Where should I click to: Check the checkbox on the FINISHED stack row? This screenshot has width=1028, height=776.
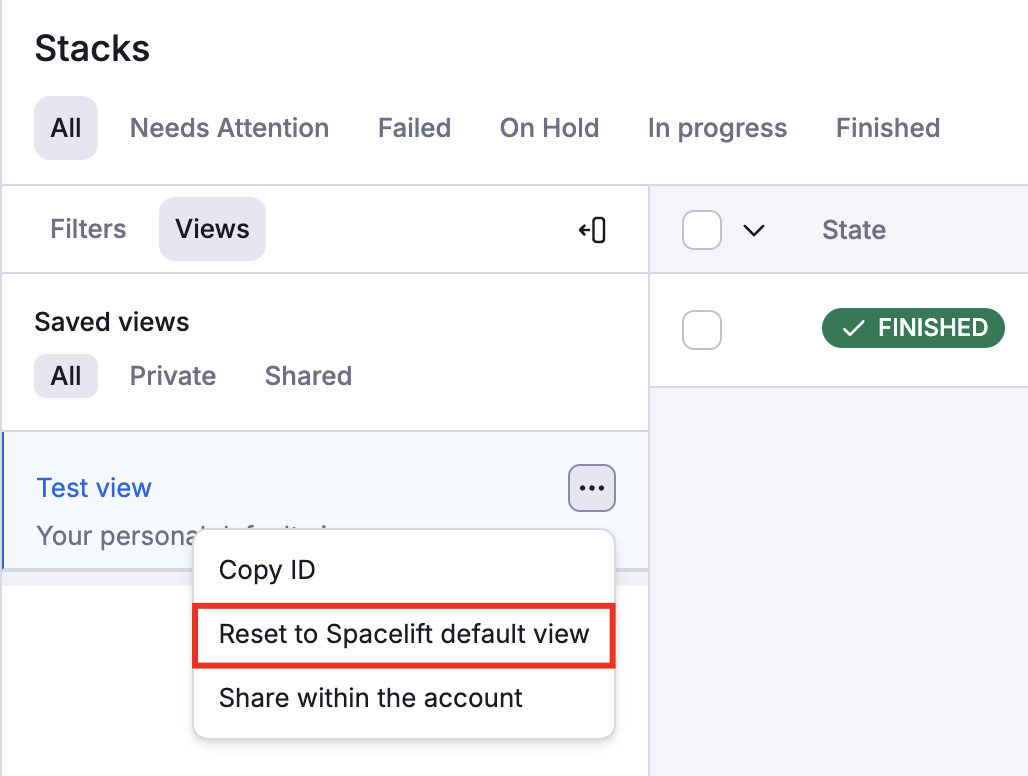pyautogui.click(x=702, y=329)
